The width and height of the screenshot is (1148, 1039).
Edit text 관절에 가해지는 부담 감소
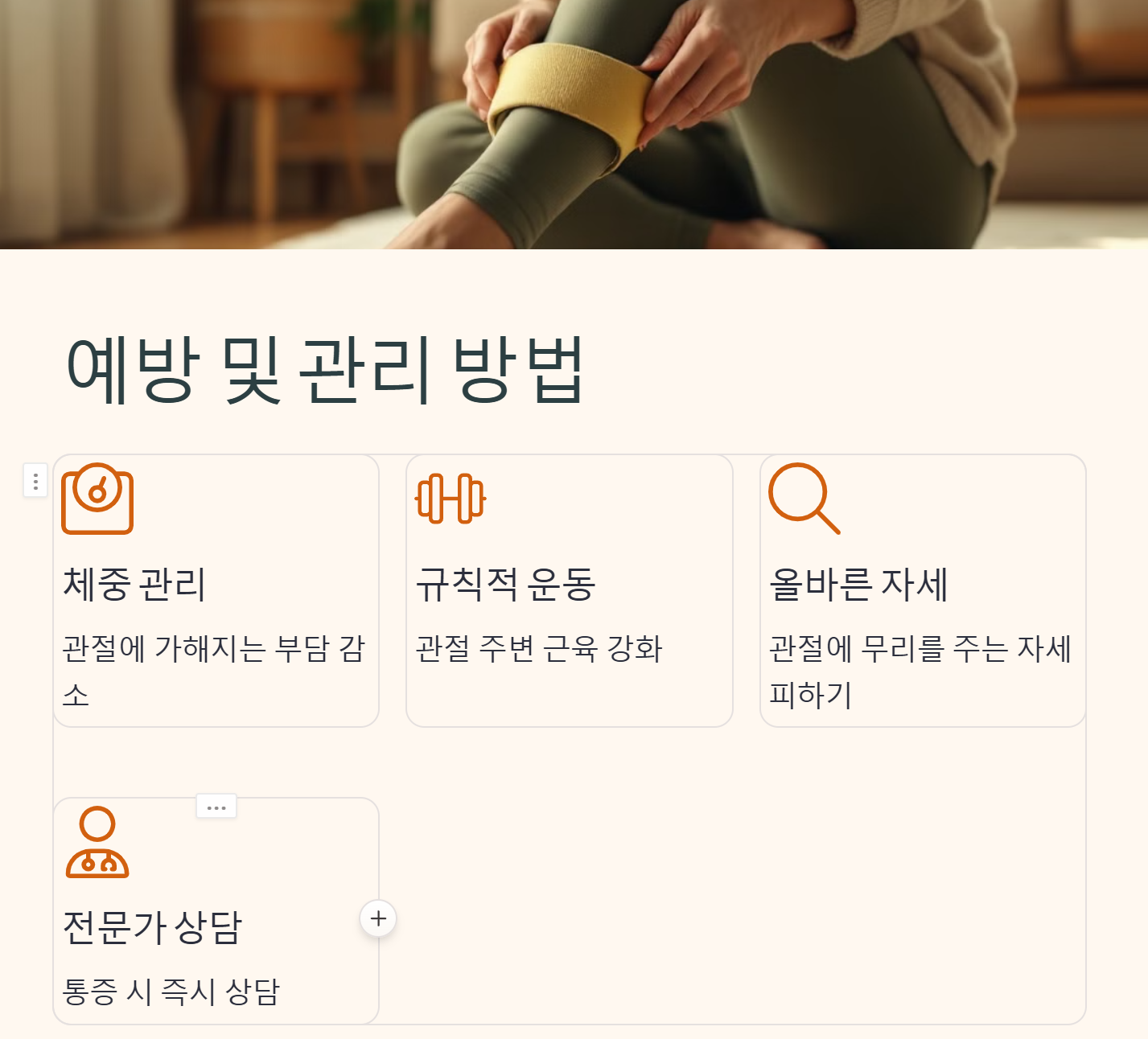point(214,671)
